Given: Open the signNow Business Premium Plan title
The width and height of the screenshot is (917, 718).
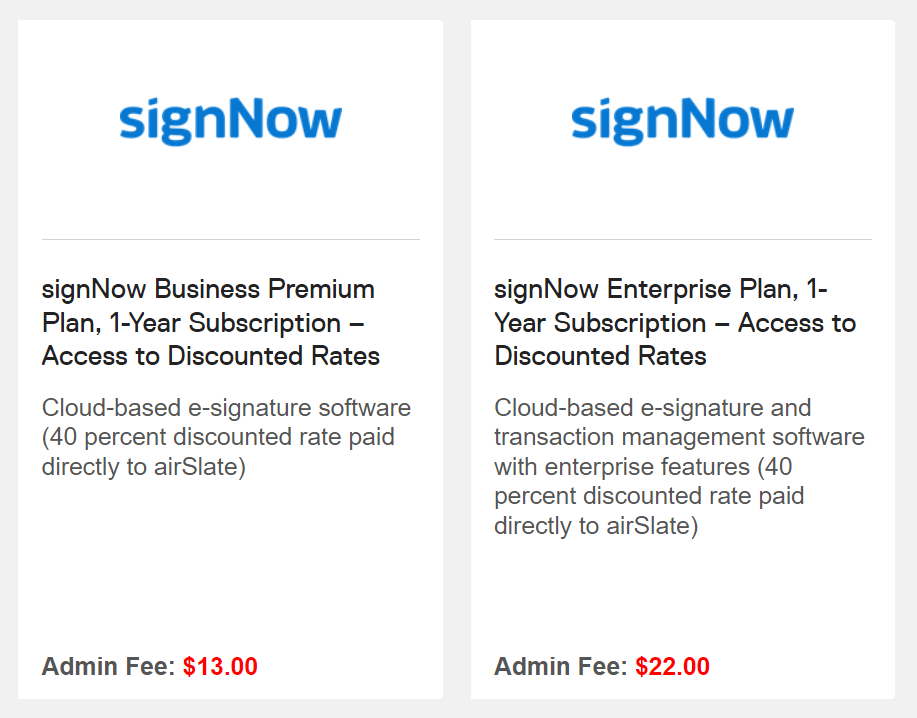Looking at the screenshot, I should (211, 322).
